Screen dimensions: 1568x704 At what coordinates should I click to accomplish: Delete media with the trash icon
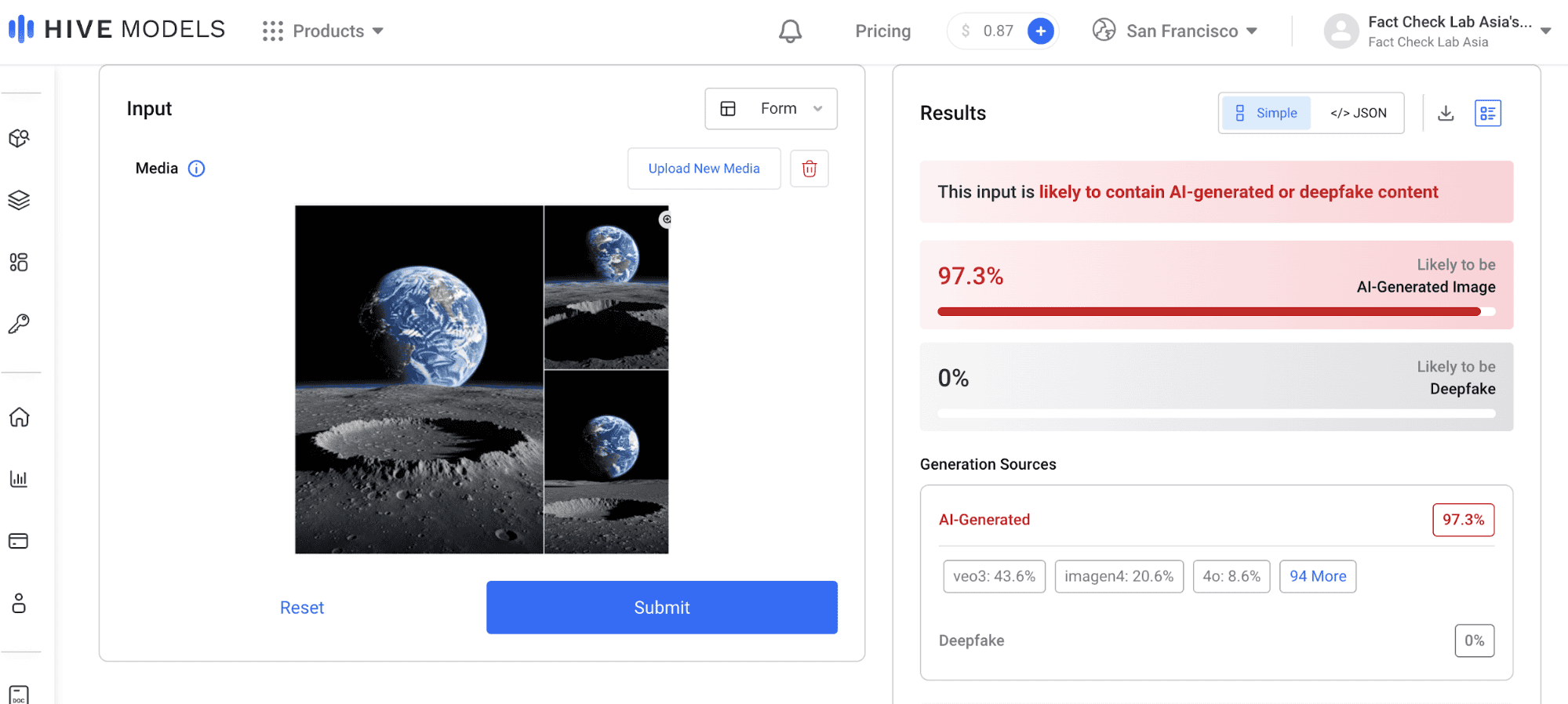(x=809, y=169)
